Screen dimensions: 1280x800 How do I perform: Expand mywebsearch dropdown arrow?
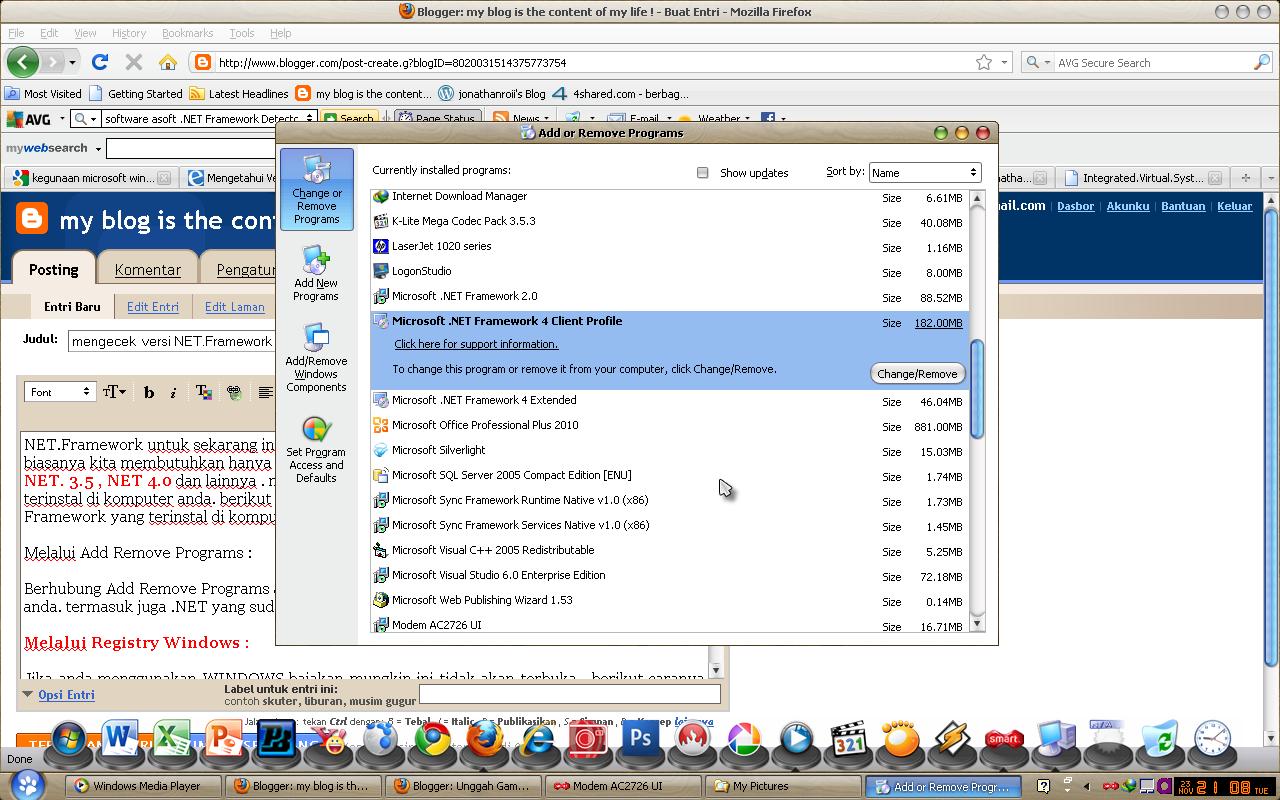click(98, 148)
